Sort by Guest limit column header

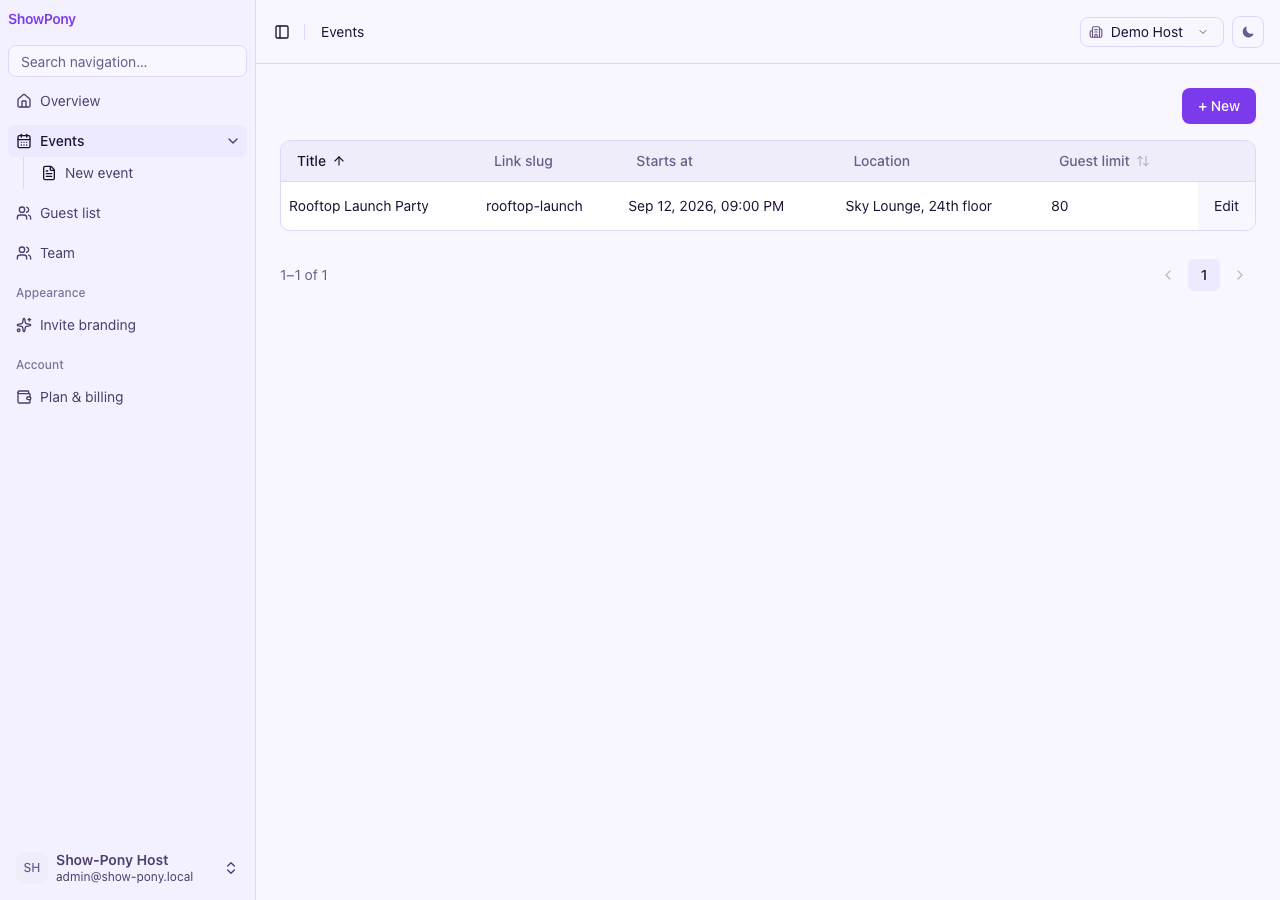pos(1104,161)
